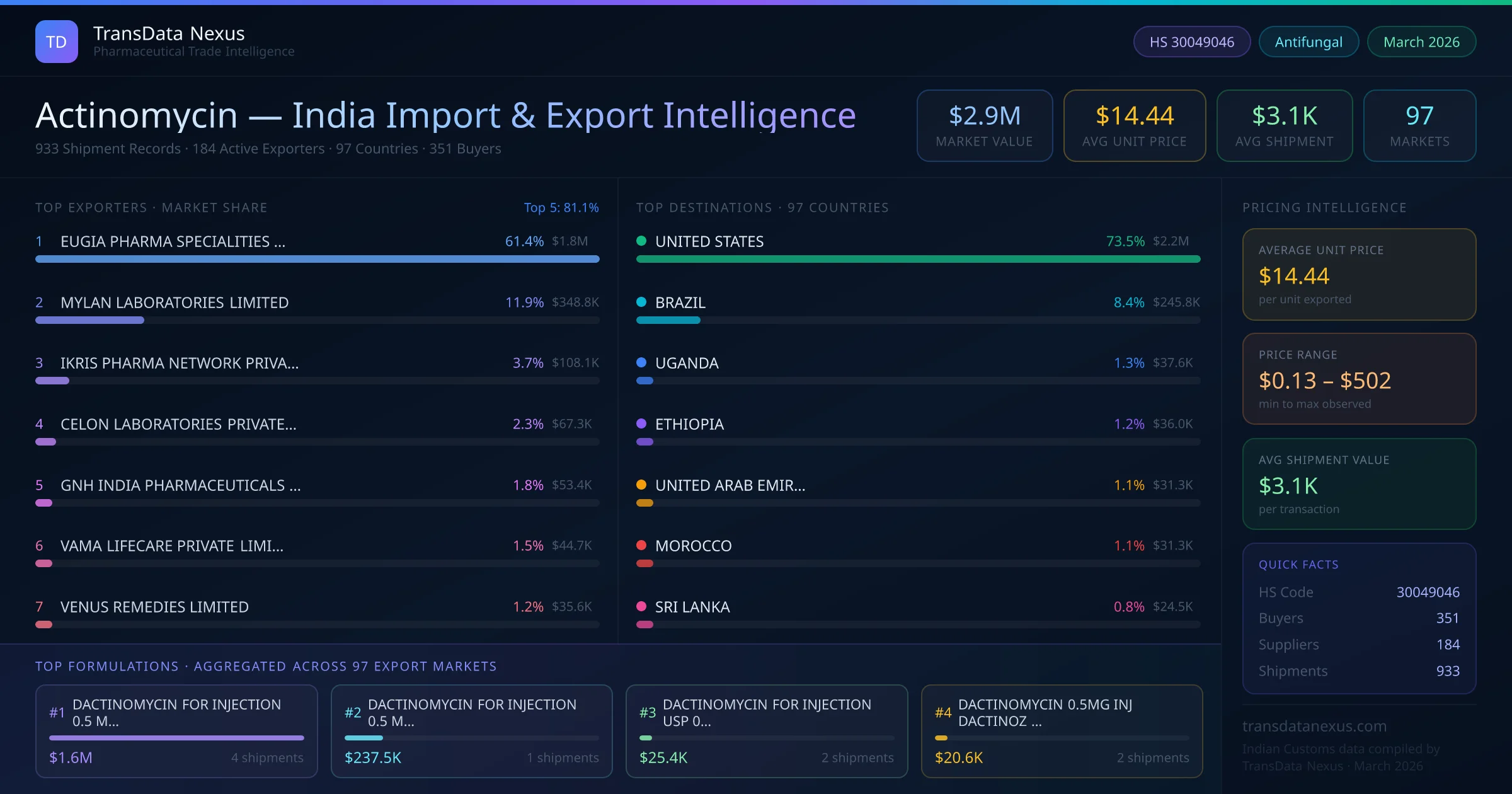Select the Morocco red dot marker
The width and height of the screenshot is (1512, 794).
pyautogui.click(x=641, y=546)
